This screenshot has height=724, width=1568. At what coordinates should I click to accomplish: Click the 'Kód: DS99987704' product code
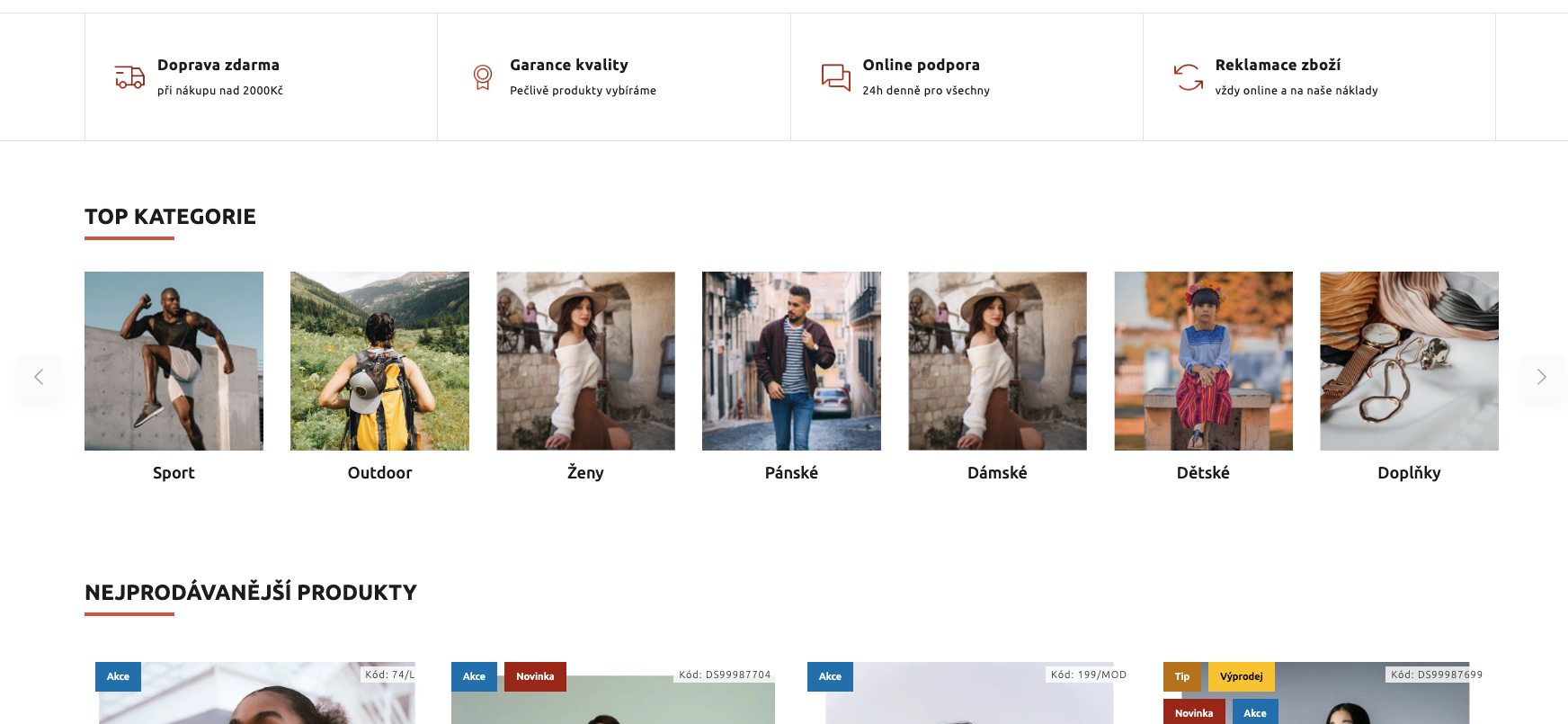(725, 675)
